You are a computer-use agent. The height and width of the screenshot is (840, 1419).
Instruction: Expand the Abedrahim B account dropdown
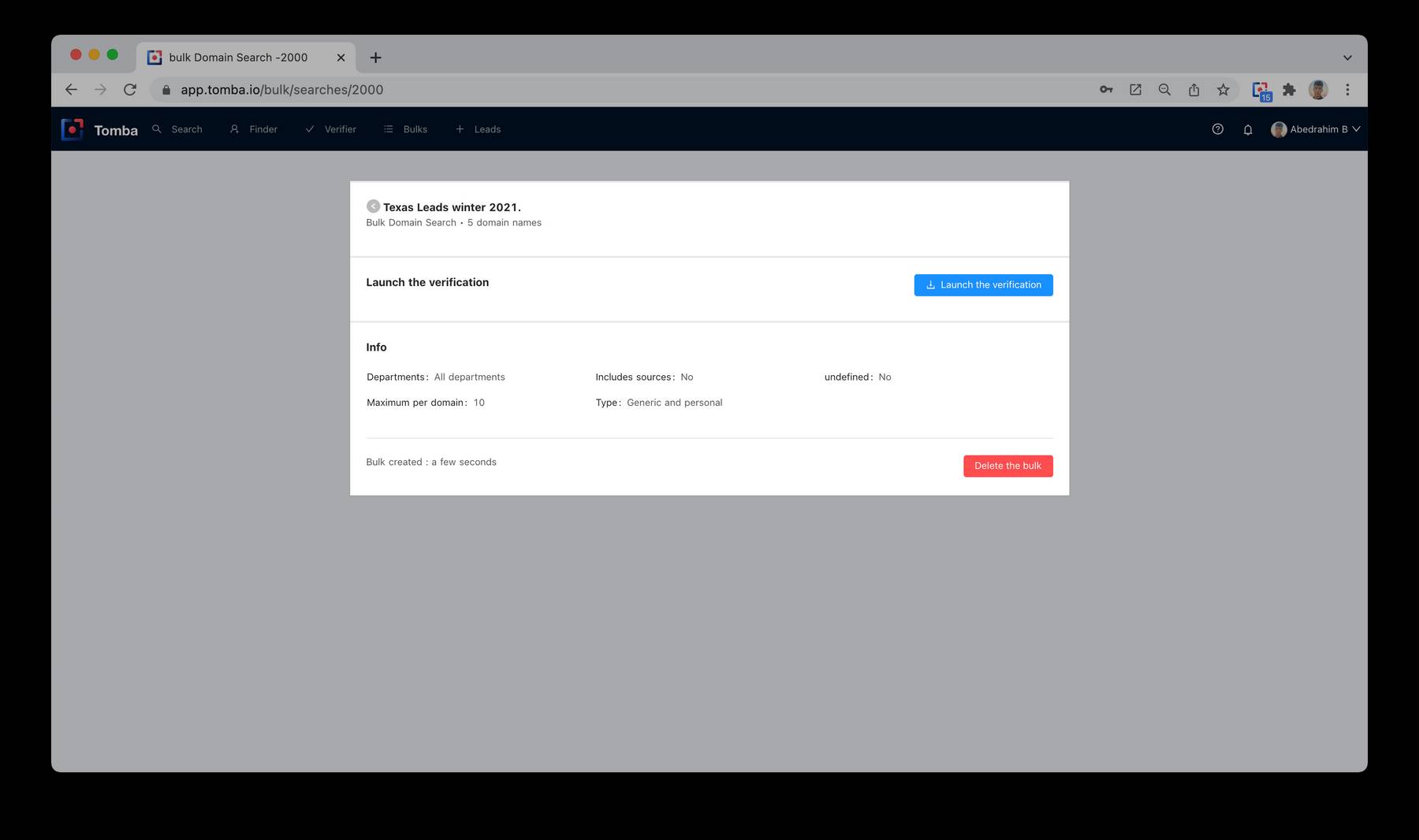[x=1315, y=129]
